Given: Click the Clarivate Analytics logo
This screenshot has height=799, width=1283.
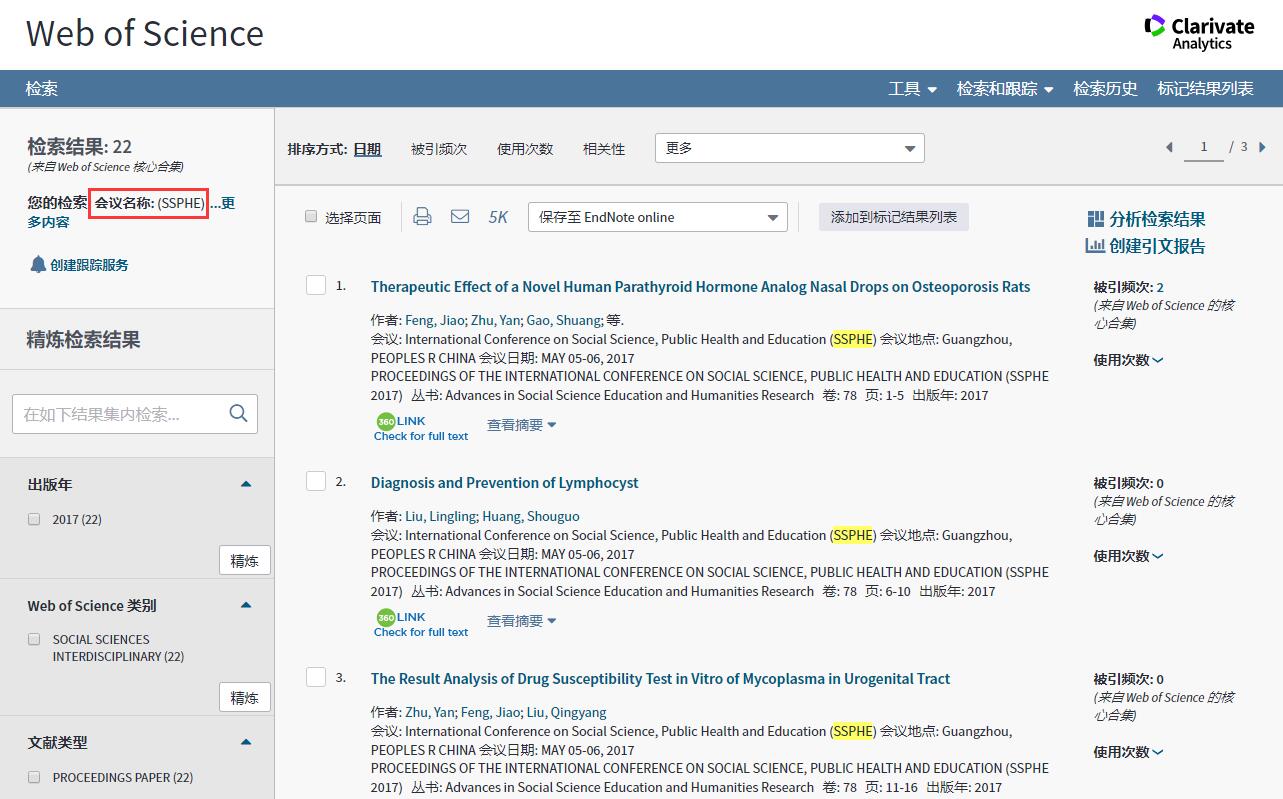Looking at the screenshot, I should pyautogui.click(x=1200, y=32).
